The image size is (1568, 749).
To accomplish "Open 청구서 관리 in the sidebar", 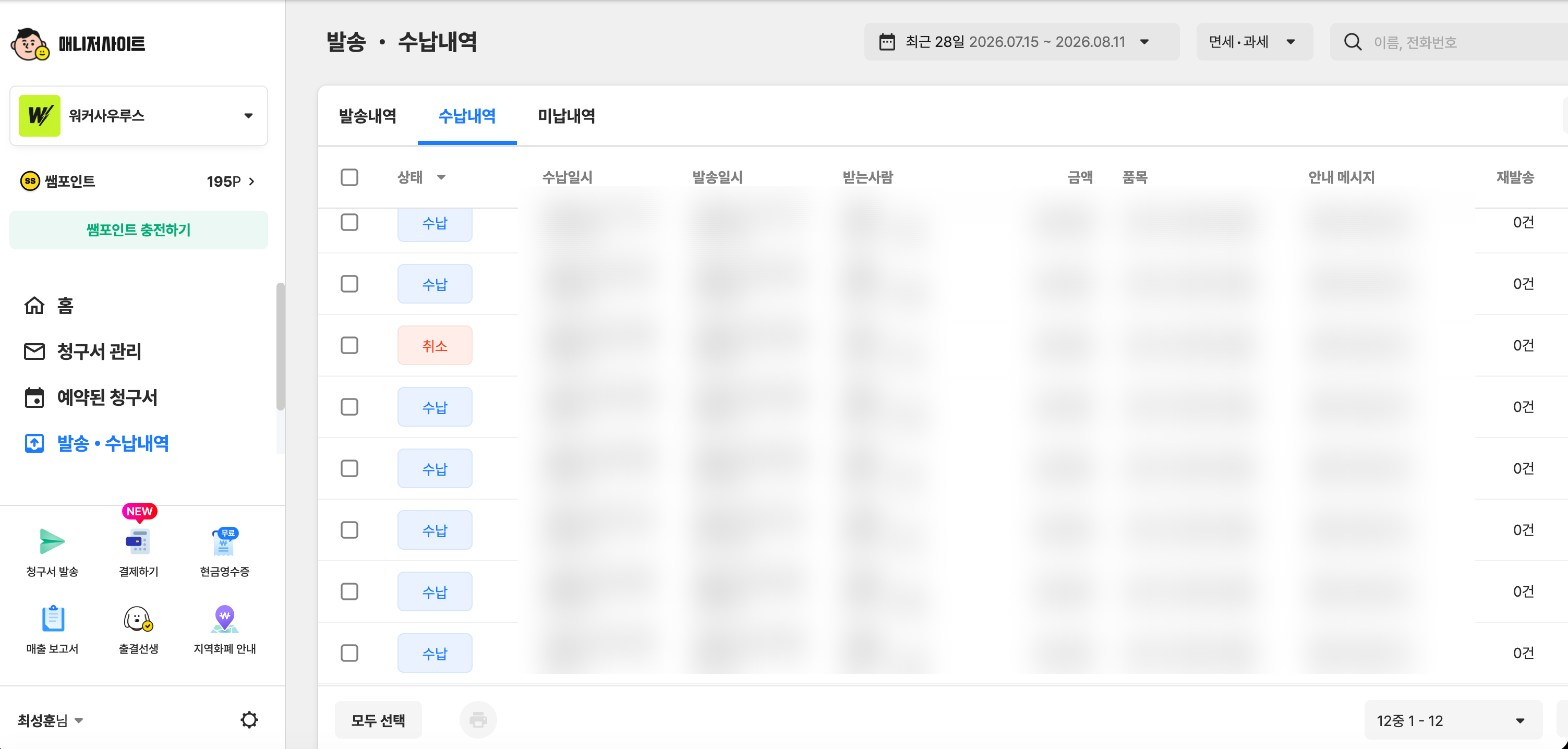I will coord(83,352).
